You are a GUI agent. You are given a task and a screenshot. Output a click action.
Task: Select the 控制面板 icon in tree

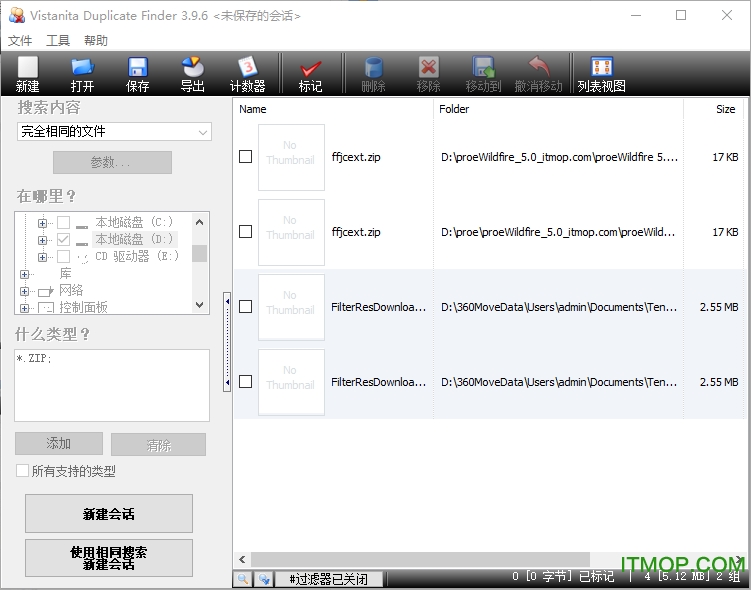(x=46, y=307)
